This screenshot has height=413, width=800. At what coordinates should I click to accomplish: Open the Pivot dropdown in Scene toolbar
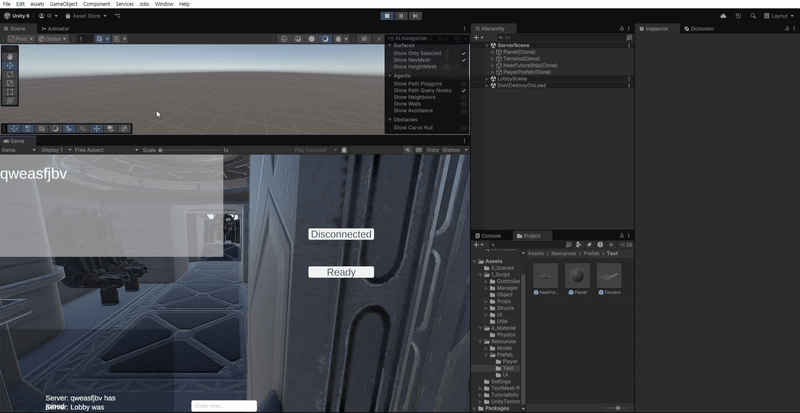click(20, 39)
